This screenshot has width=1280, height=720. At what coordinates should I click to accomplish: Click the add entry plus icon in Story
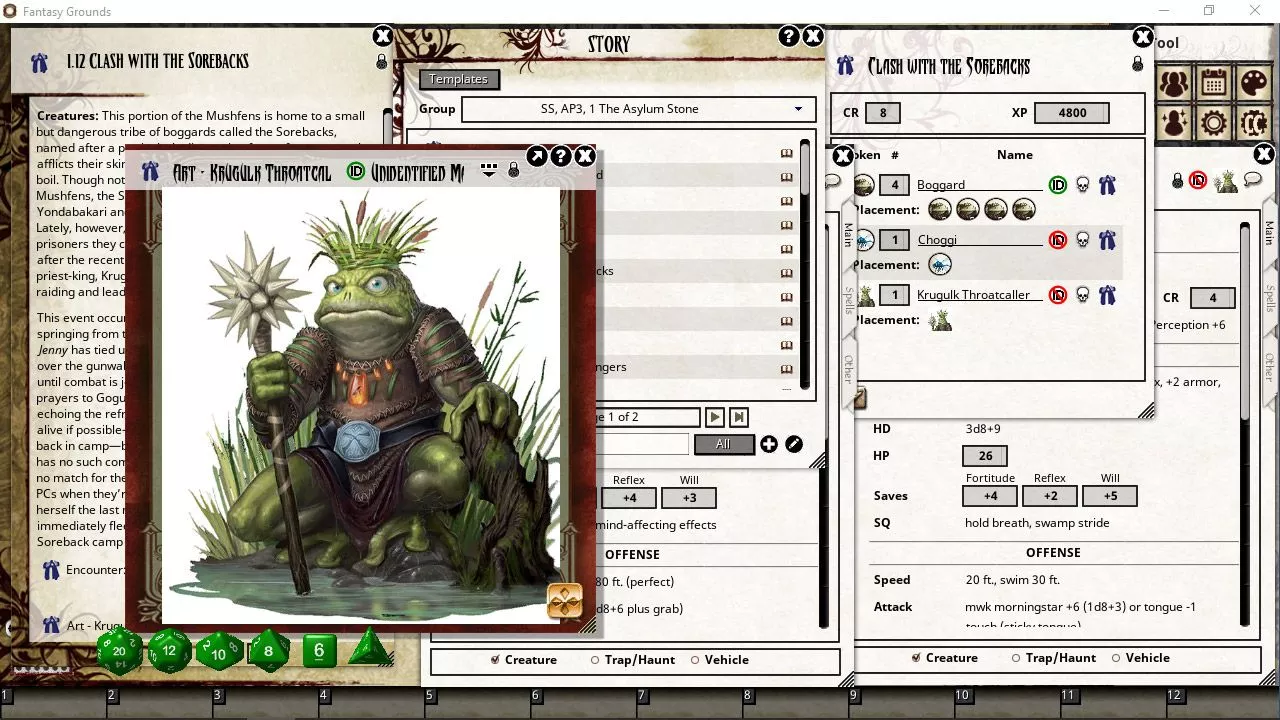click(x=768, y=444)
